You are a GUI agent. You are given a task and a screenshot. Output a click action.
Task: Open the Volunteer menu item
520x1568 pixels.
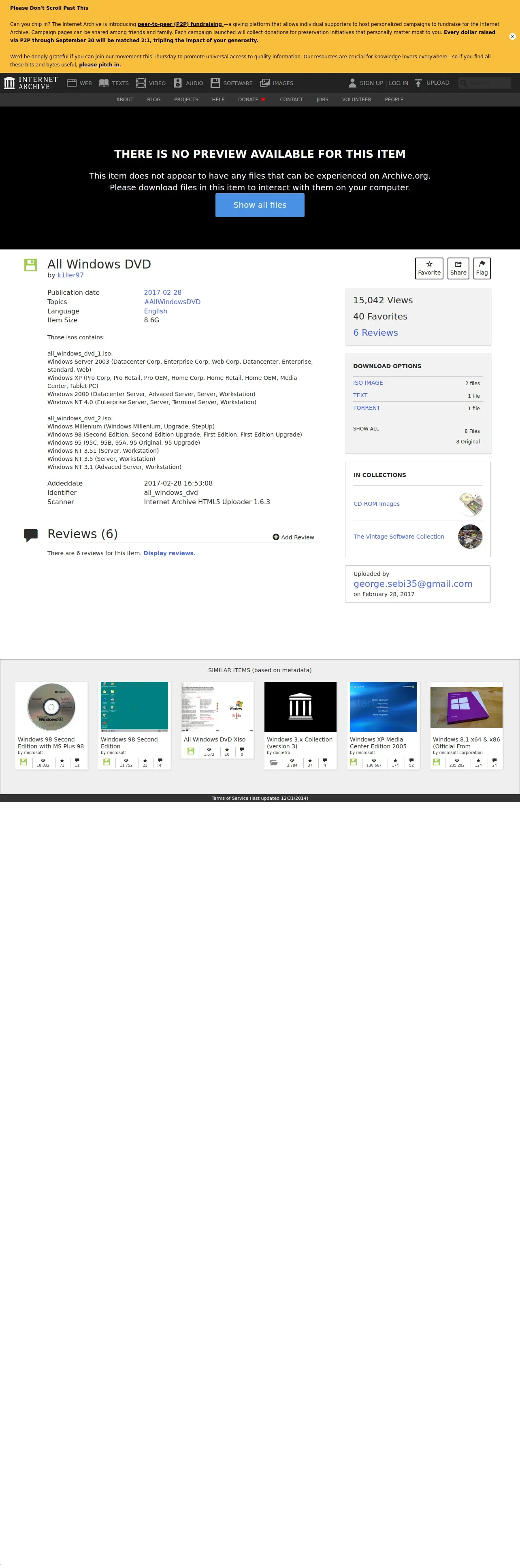(356, 99)
